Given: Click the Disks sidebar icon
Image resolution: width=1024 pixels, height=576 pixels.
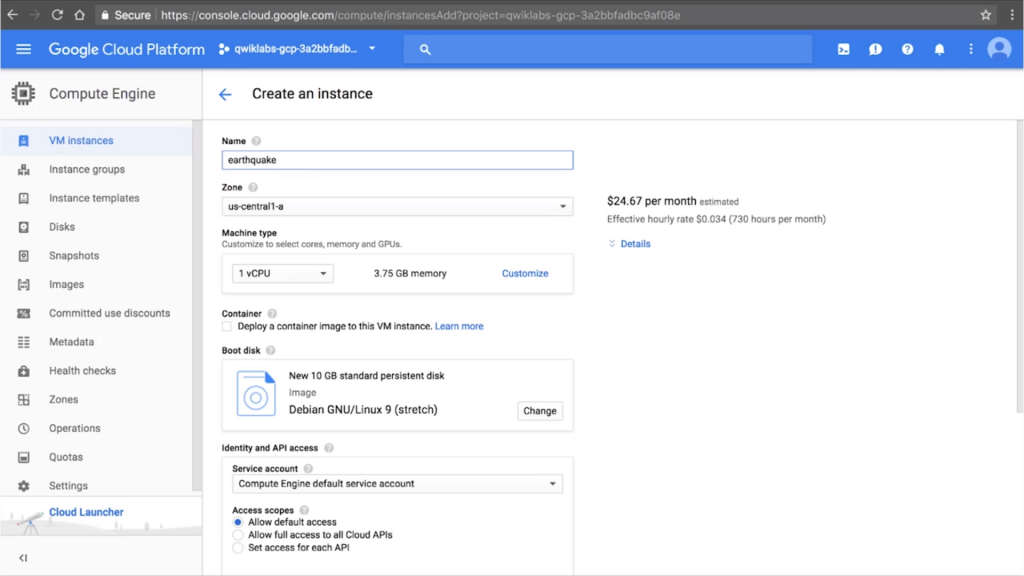Looking at the screenshot, I should (24, 227).
